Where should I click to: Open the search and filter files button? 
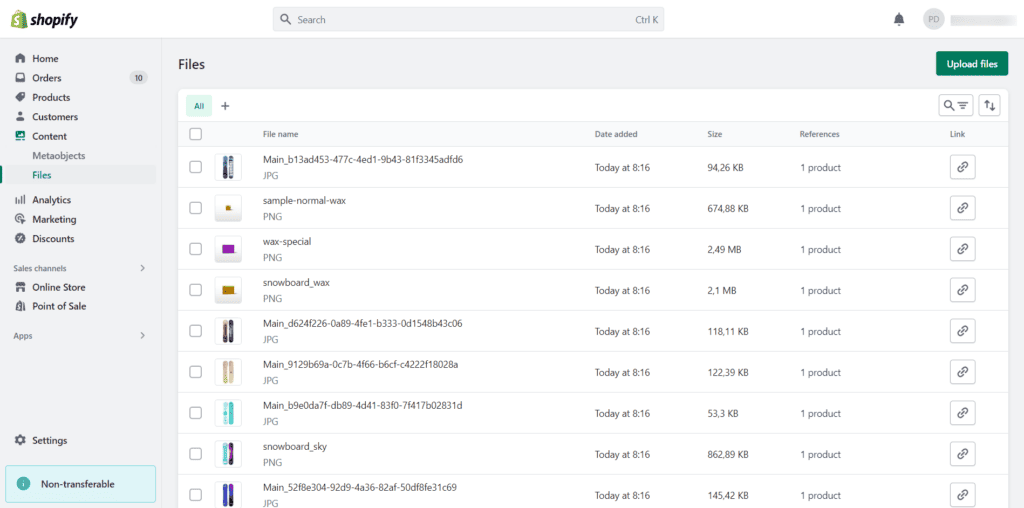click(x=956, y=105)
